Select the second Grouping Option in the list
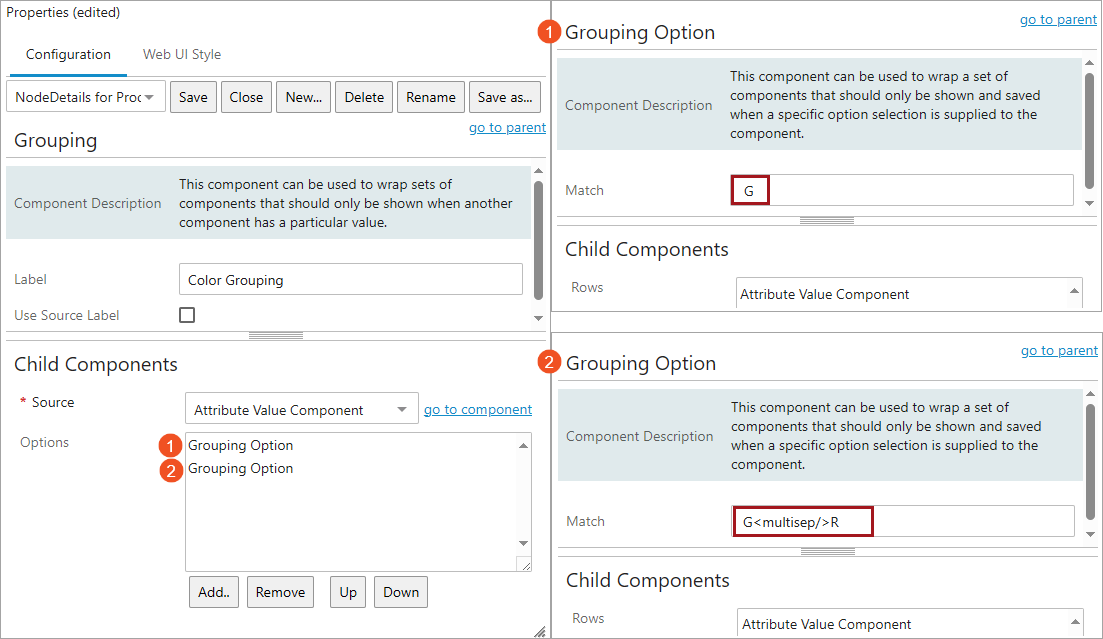The height and width of the screenshot is (639, 1103). [x=241, y=469]
